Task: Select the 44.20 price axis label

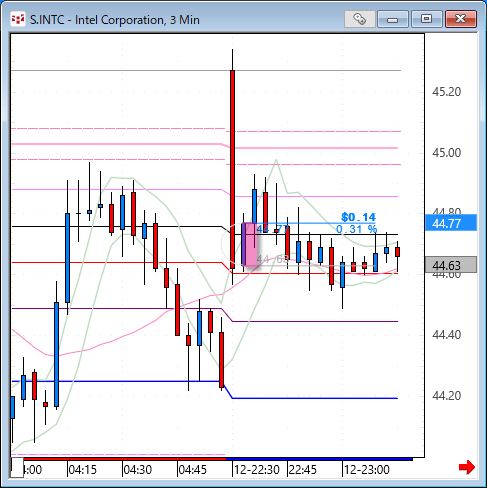Action: click(x=446, y=396)
